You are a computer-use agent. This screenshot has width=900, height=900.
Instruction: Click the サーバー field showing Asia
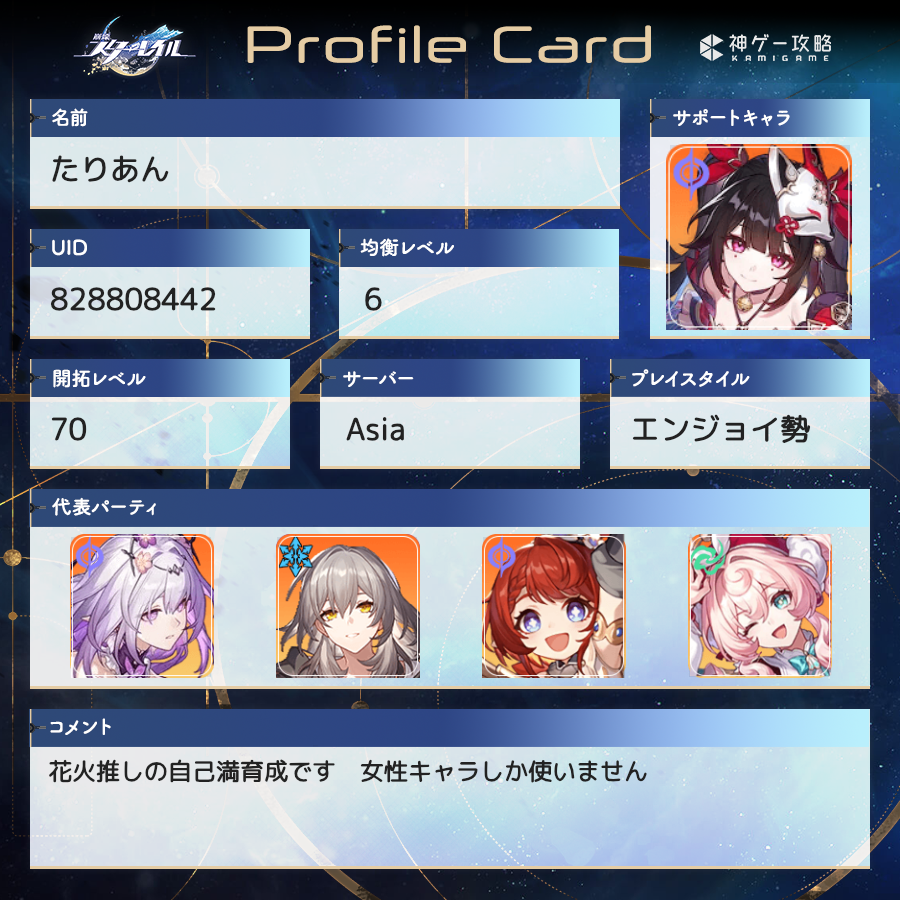449,432
